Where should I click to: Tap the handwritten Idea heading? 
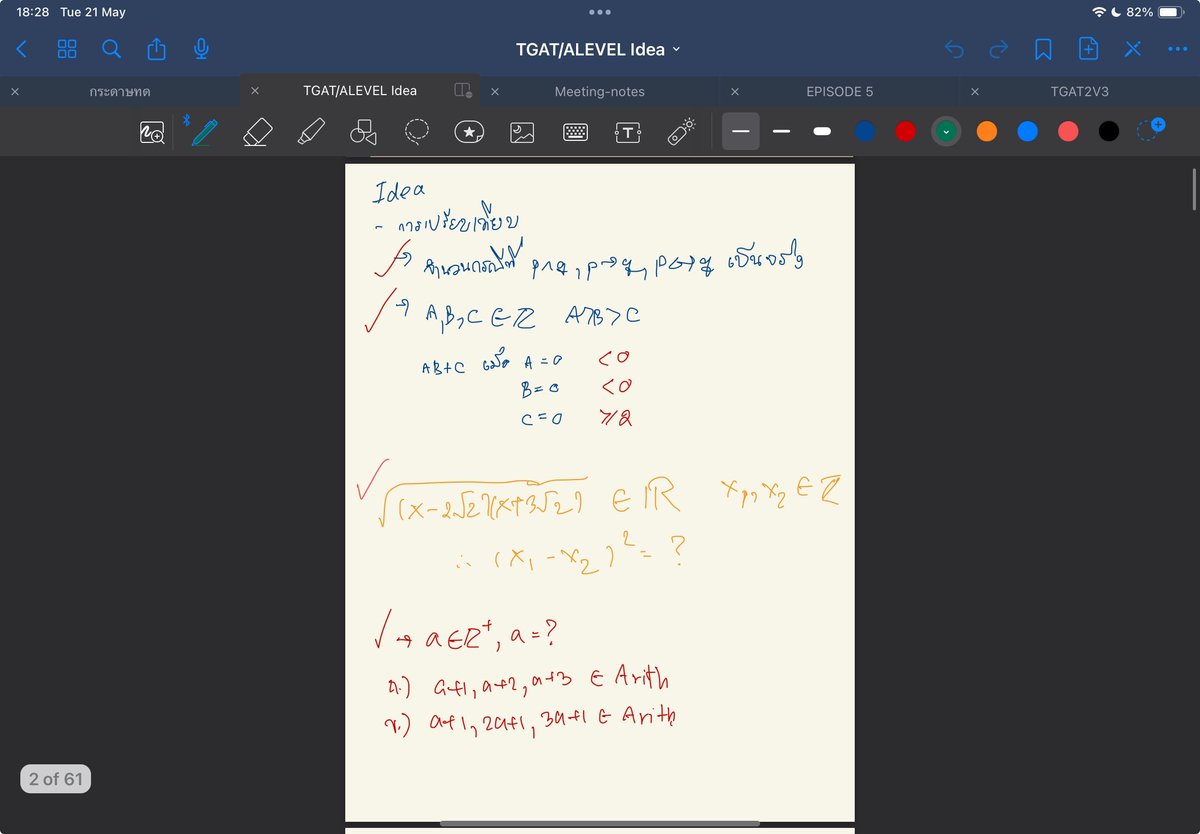pyautogui.click(x=399, y=190)
